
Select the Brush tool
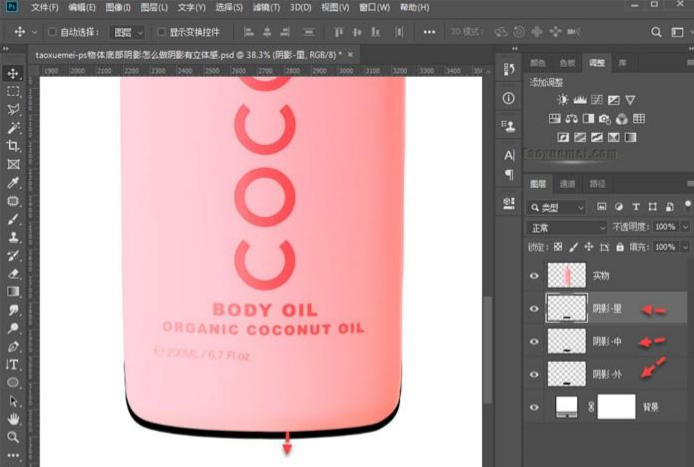coord(13,219)
